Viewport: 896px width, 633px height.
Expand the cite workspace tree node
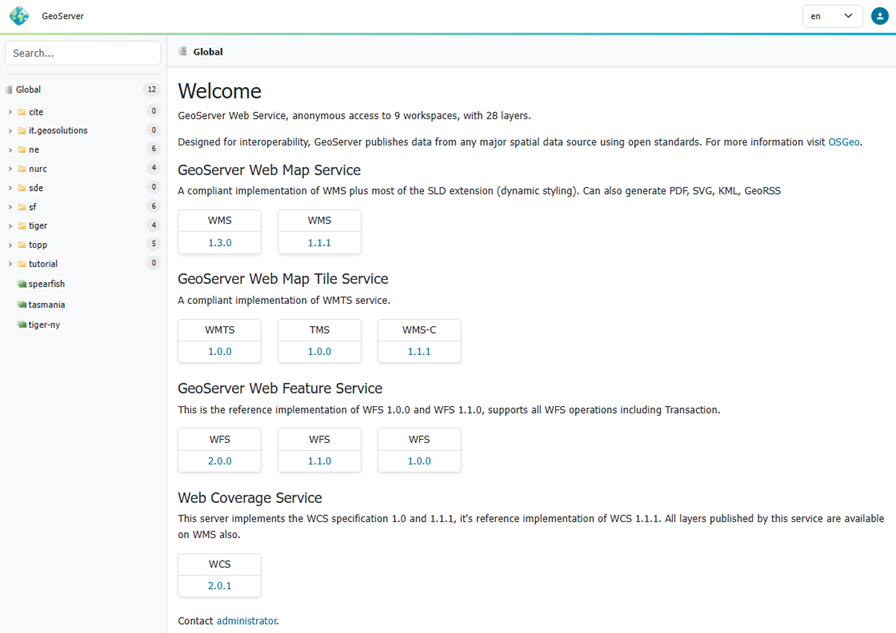click(10, 112)
